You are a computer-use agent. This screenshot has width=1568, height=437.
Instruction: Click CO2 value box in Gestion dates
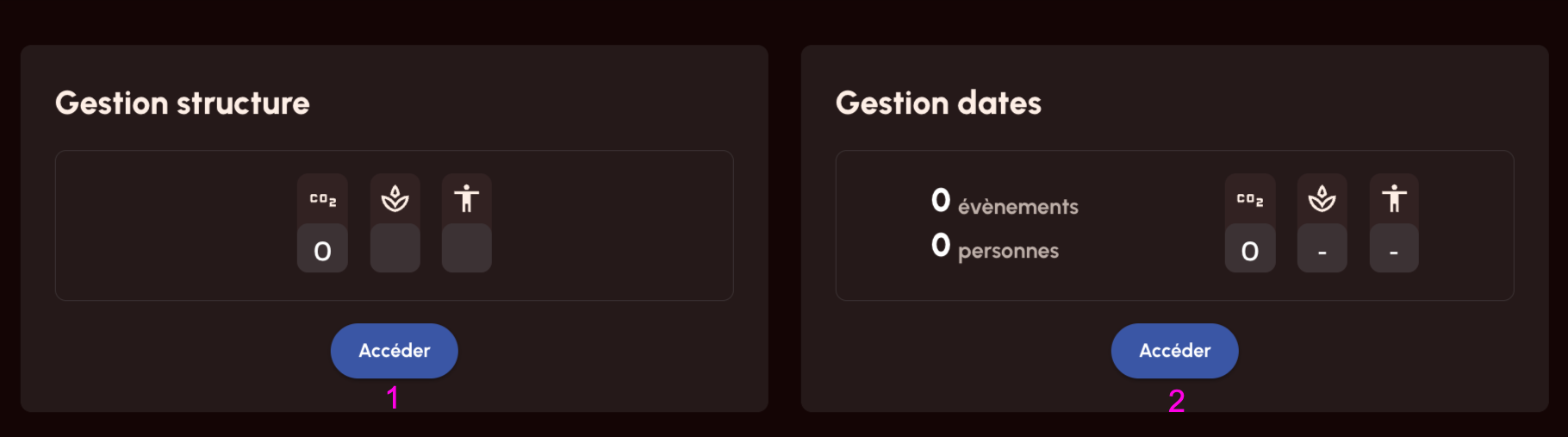point(1249,250)
